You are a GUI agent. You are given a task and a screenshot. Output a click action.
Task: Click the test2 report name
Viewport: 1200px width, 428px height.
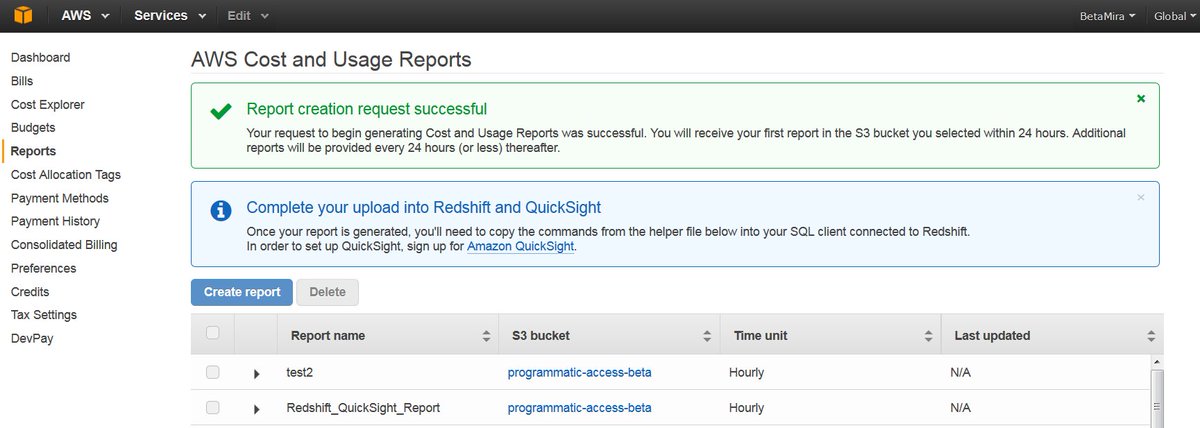(x=301, y=372)
